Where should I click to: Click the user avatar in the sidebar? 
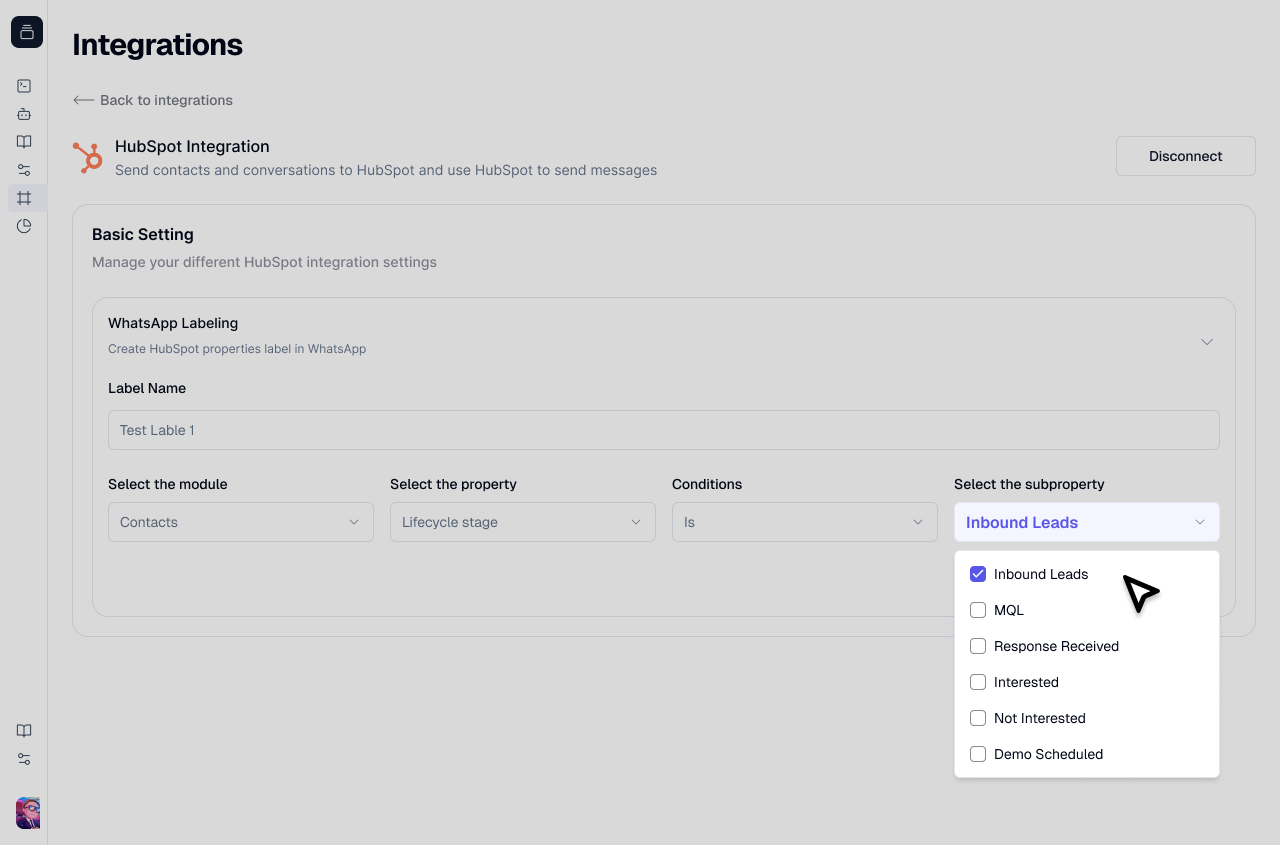click(x=28, y=812)
